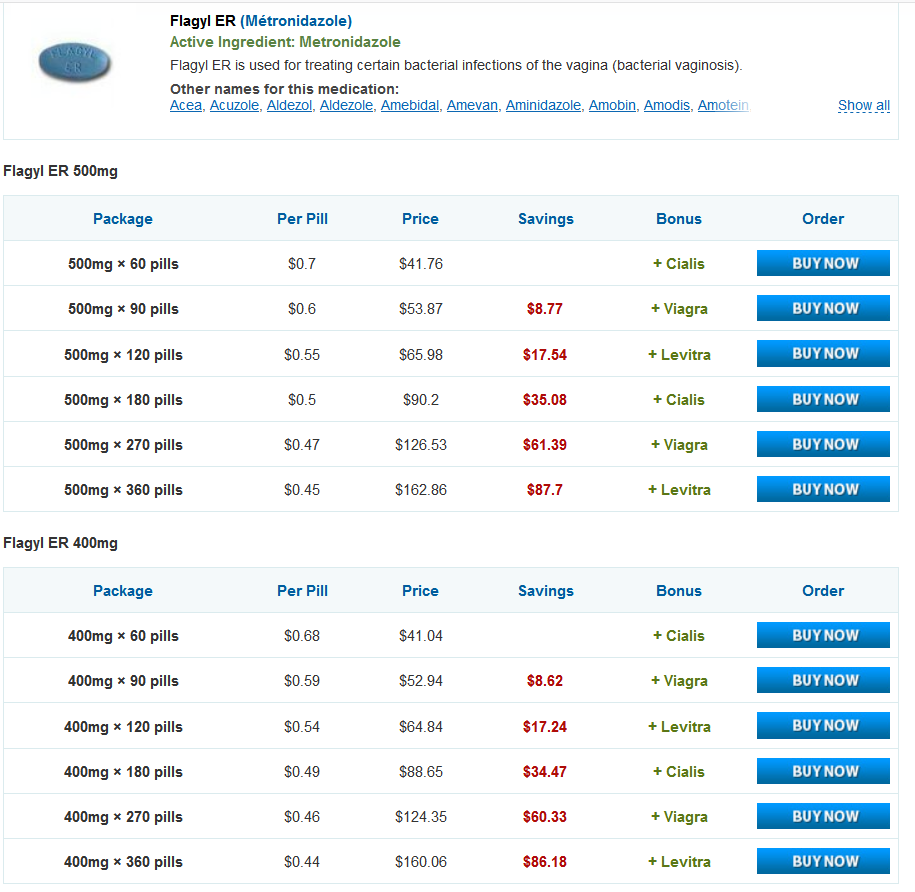Buy the 500mg × 270 pills option
The width and height of the screenshot is (915, 892).
click(823, 445)
